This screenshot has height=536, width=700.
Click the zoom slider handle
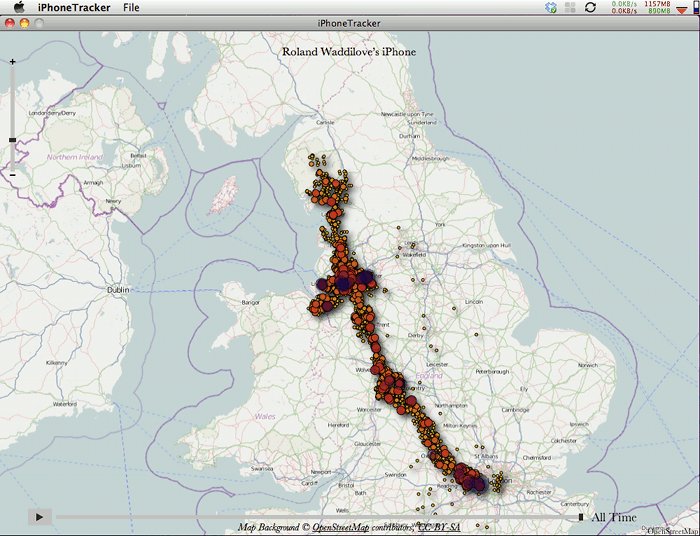click(x=12, y=140)
